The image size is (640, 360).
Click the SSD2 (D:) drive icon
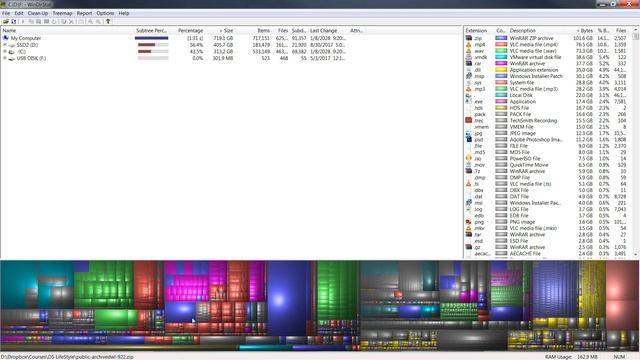click(x=12, y=45)
